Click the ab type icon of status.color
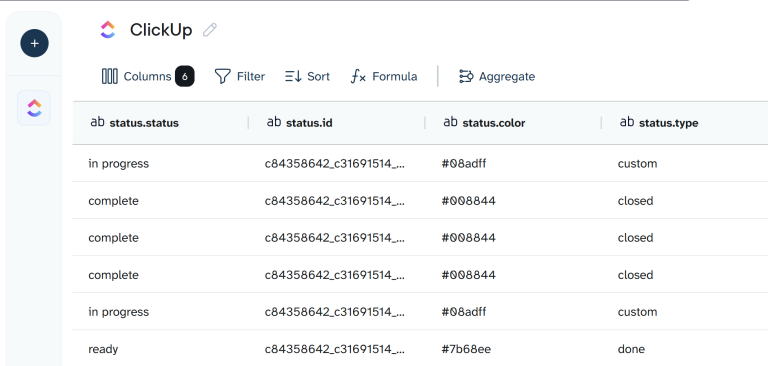Image resolution: width=768 pixels, height=366 pixels. 450,122
